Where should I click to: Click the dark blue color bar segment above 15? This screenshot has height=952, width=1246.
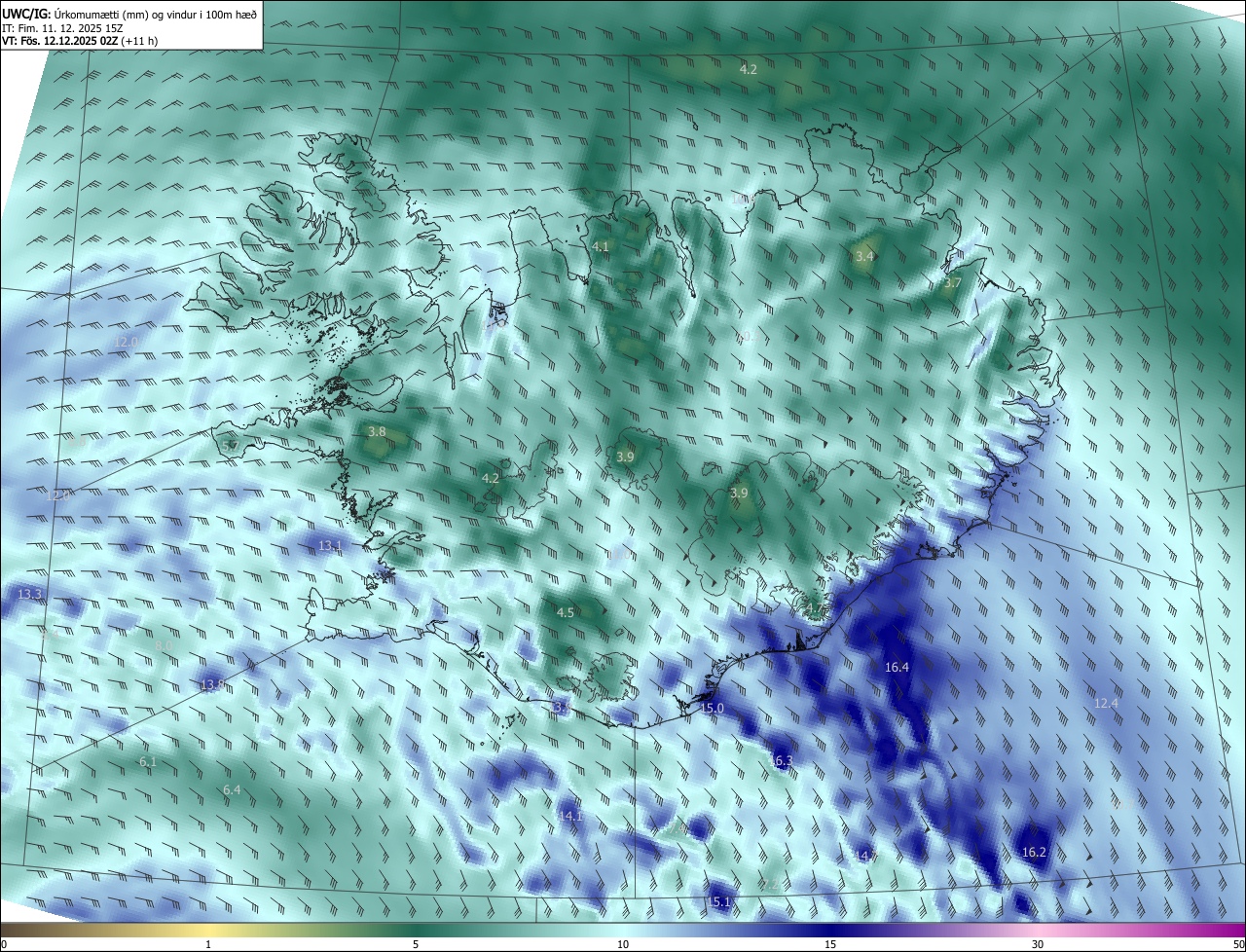point(830,930)
